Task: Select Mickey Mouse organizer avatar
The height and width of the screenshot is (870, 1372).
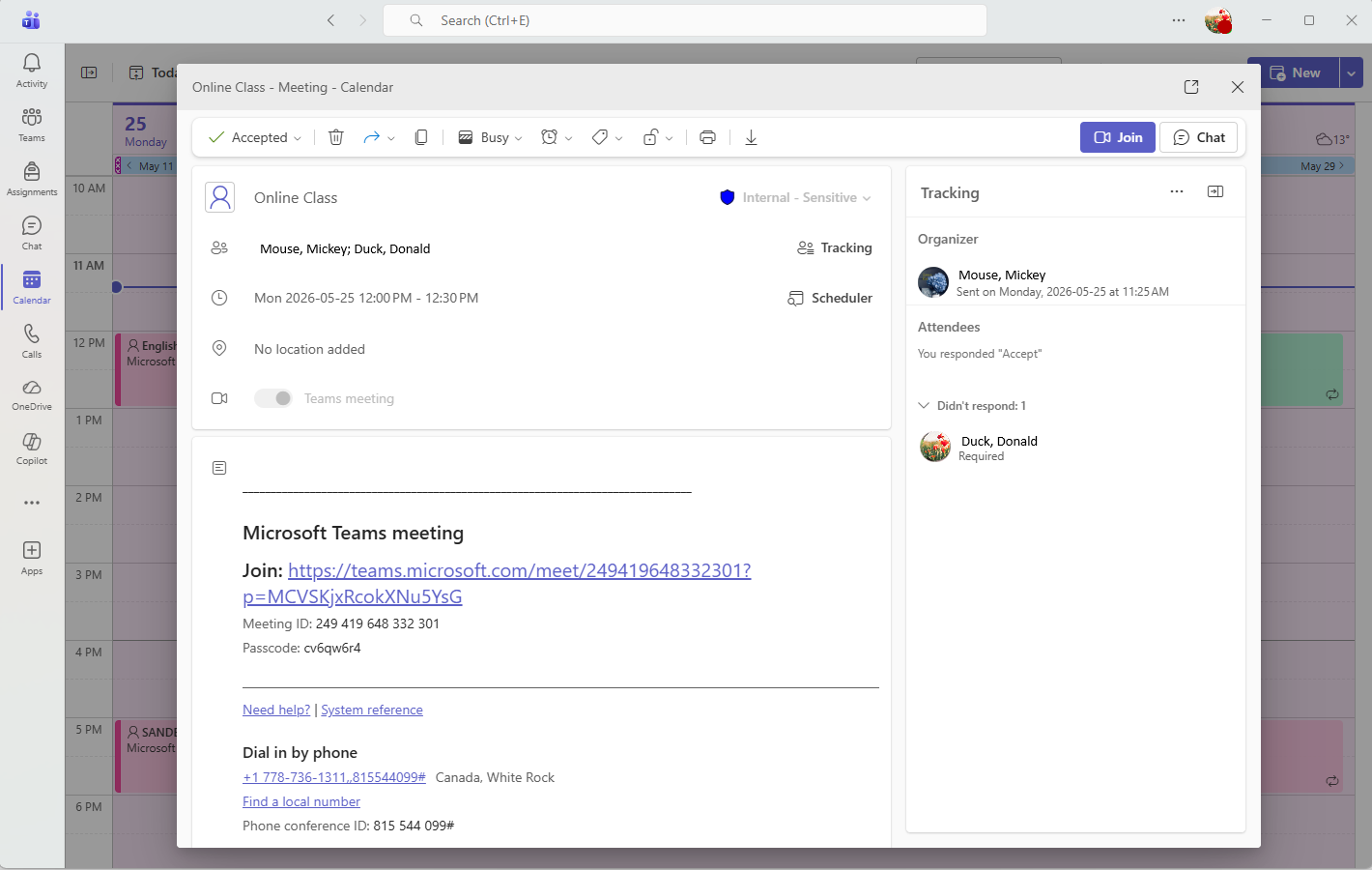Action: tap(933, 282)
